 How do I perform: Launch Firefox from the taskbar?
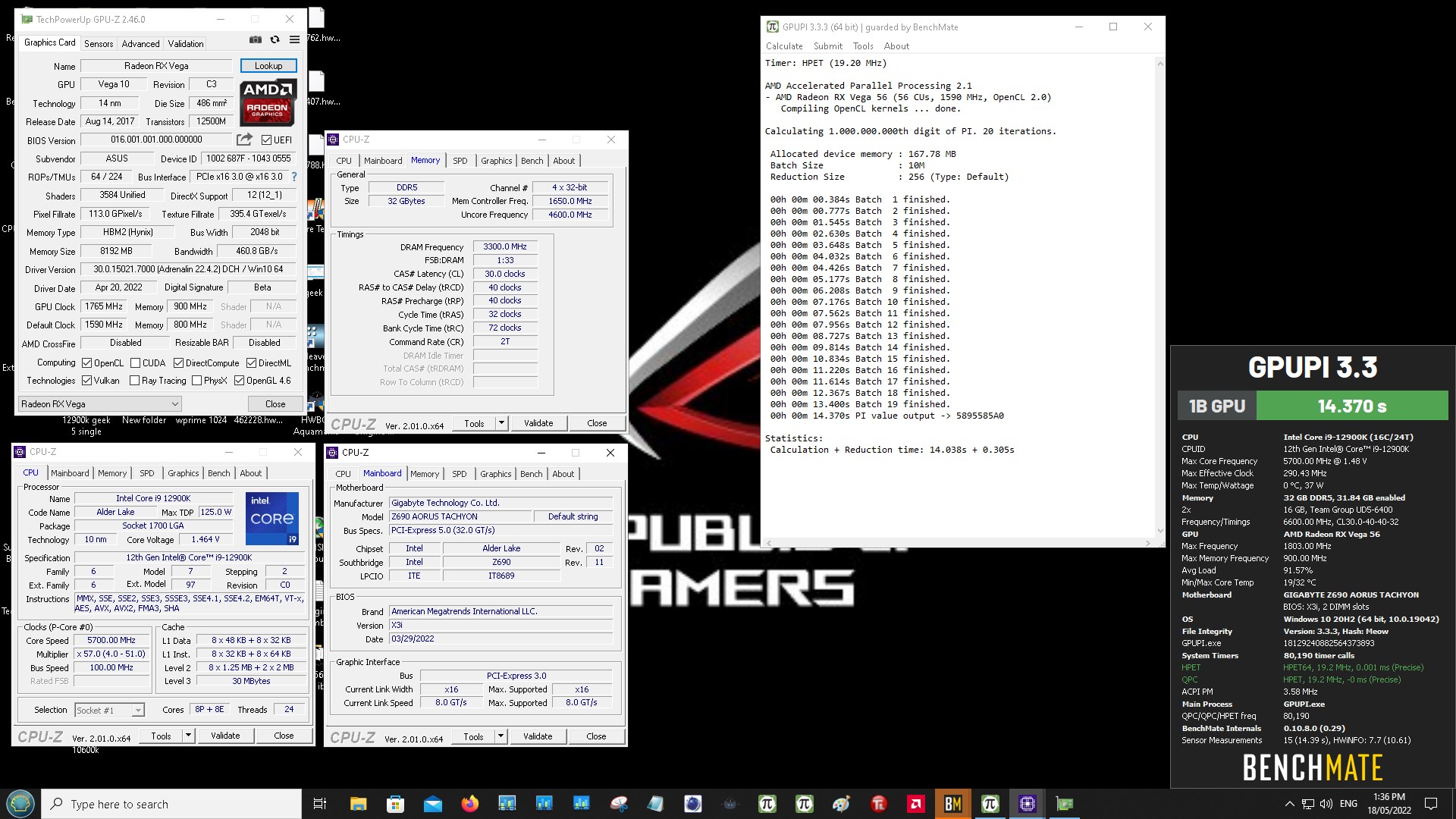(469, 804)
